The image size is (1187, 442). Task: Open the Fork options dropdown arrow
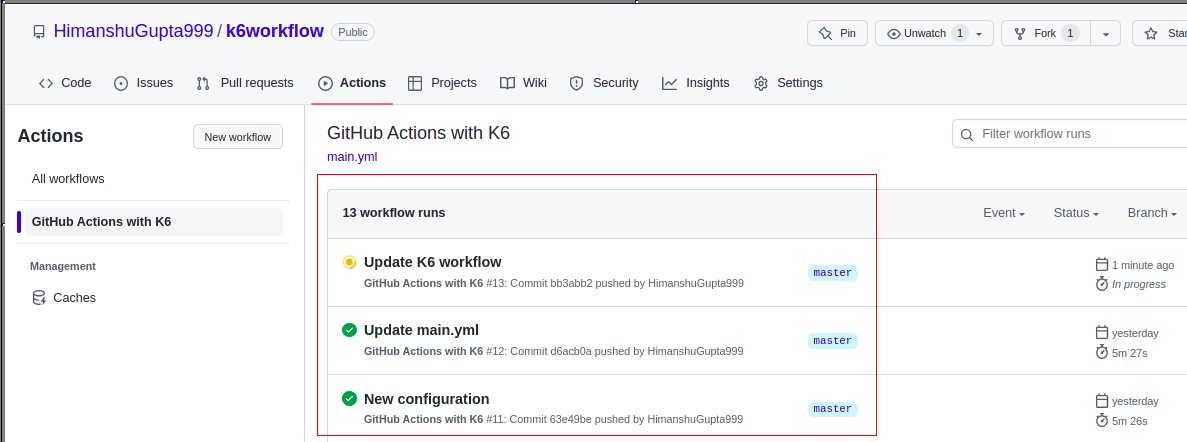(1105, 33)
